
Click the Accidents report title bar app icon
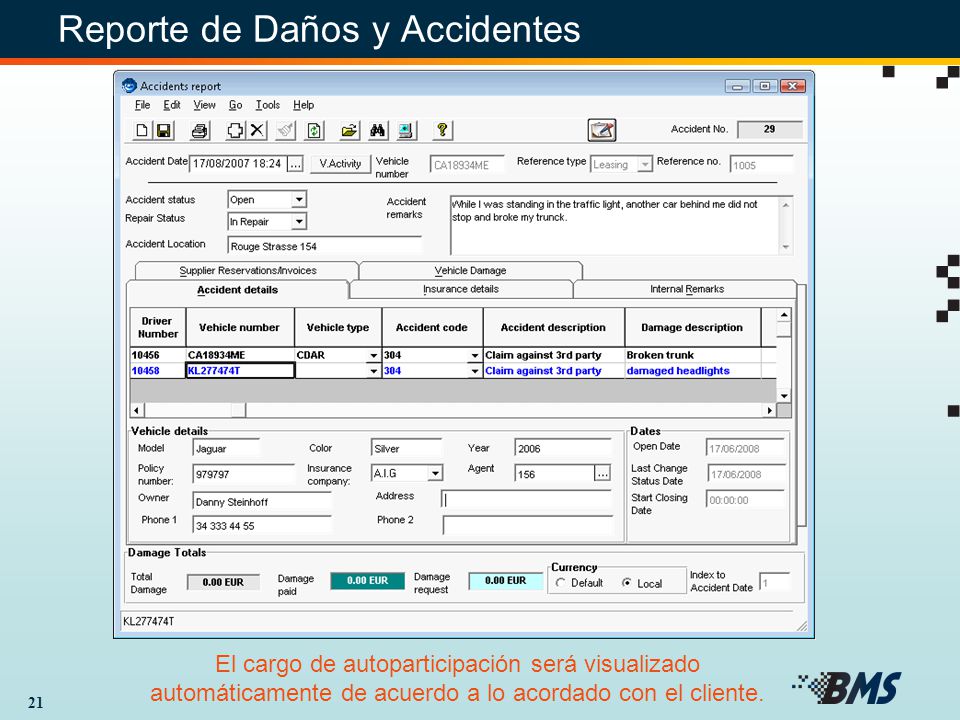click(x=129, y=86)
